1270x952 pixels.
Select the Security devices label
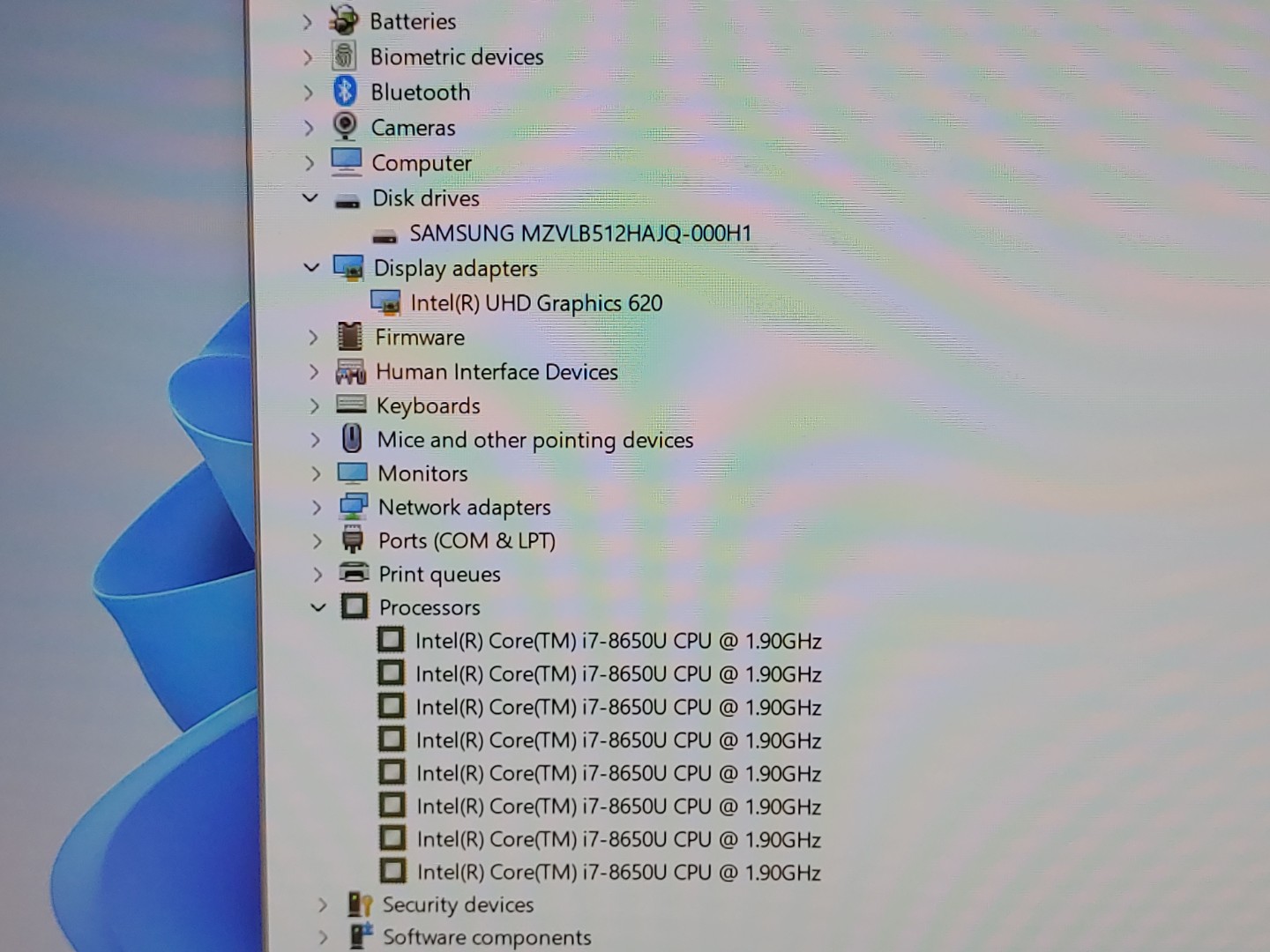click(x=458, y=904)
